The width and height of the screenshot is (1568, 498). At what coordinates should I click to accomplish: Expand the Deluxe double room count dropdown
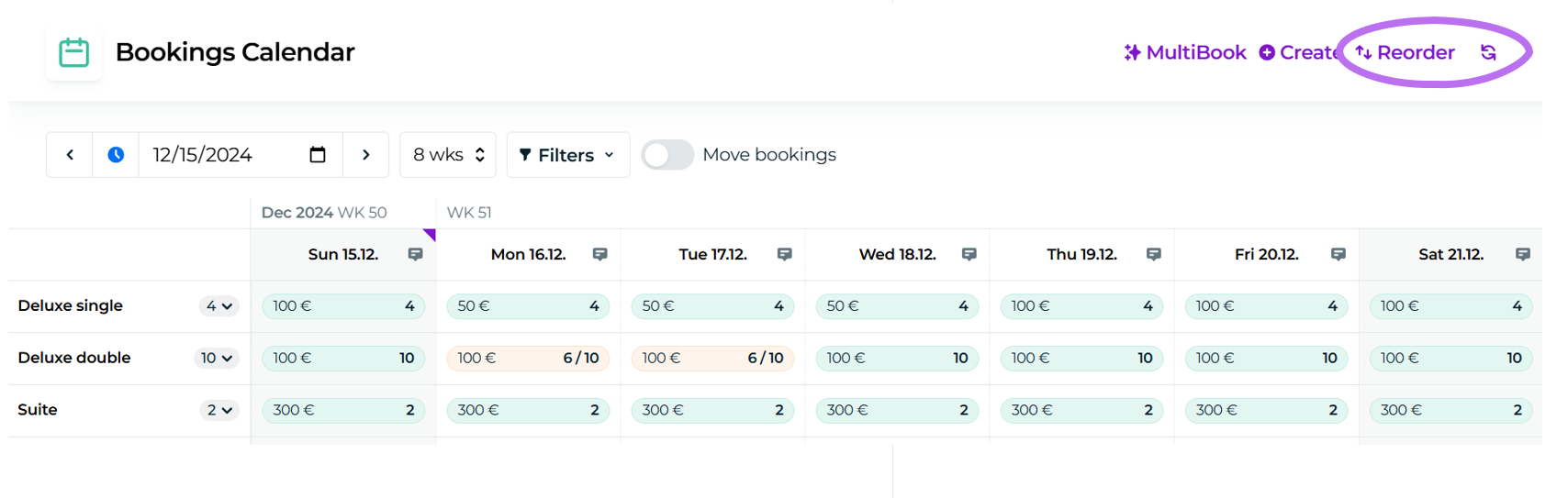point(217,359)
